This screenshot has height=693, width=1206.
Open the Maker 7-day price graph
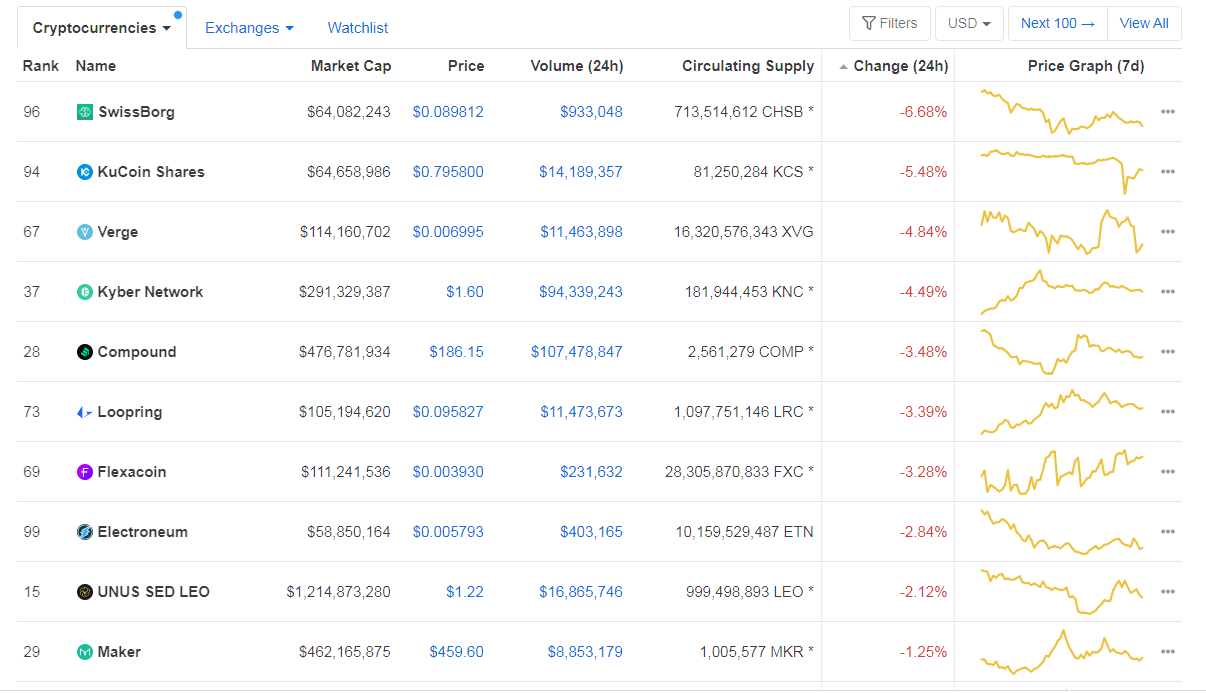click(1062, 652)
